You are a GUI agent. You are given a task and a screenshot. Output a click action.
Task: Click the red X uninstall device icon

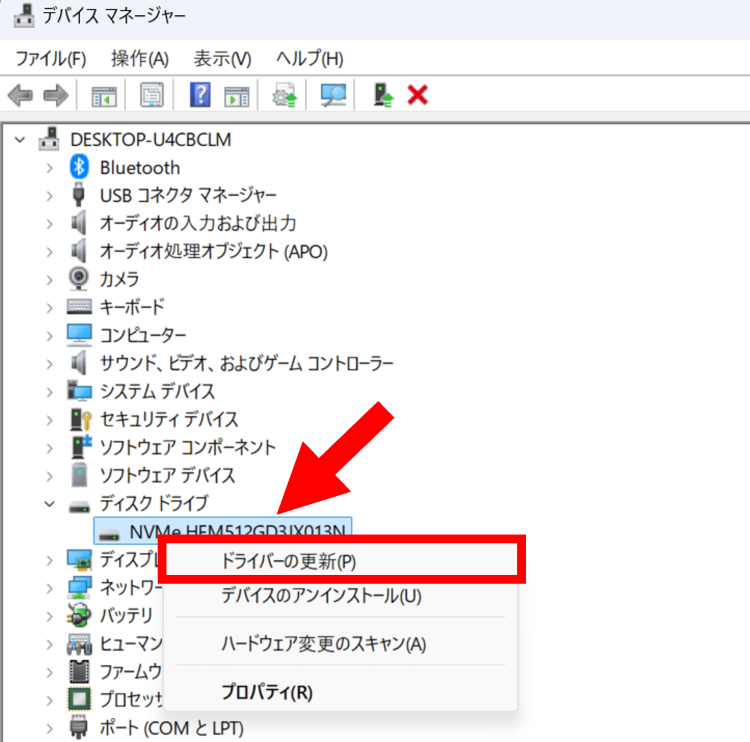[418, 96]
